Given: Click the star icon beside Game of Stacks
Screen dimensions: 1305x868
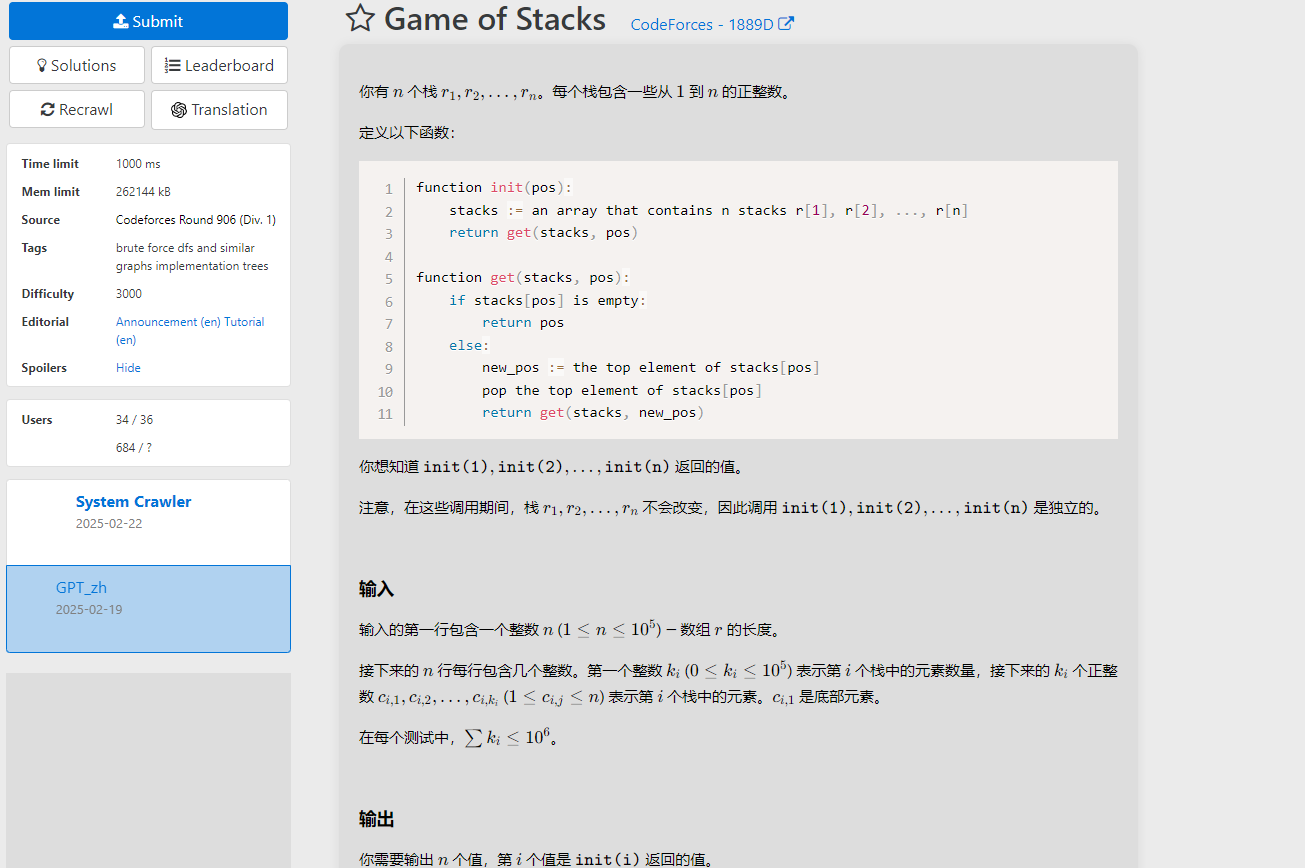Looking at the screenshot, I should pos(360,18).
